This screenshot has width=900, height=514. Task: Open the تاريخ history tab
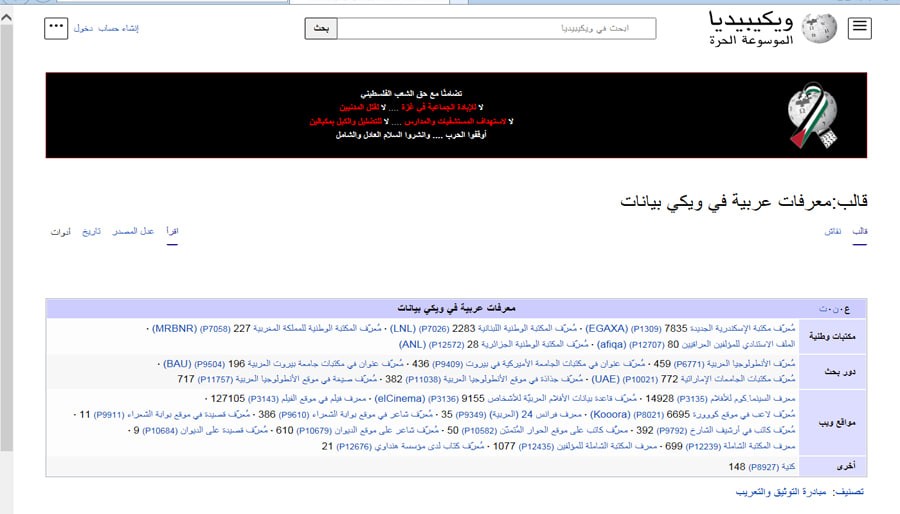(x=92, y=231)
